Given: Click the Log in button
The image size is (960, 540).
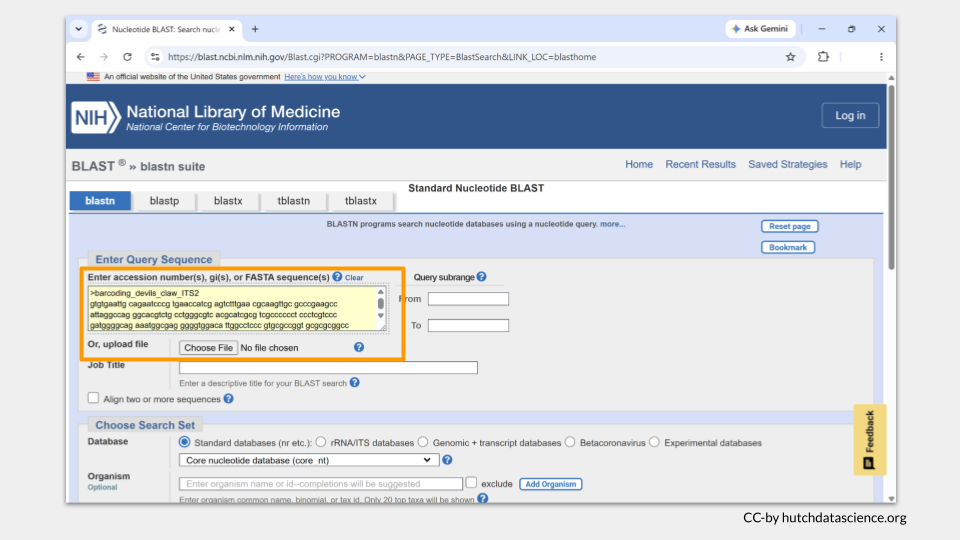Looking at the screenshot, I should 850,115.
